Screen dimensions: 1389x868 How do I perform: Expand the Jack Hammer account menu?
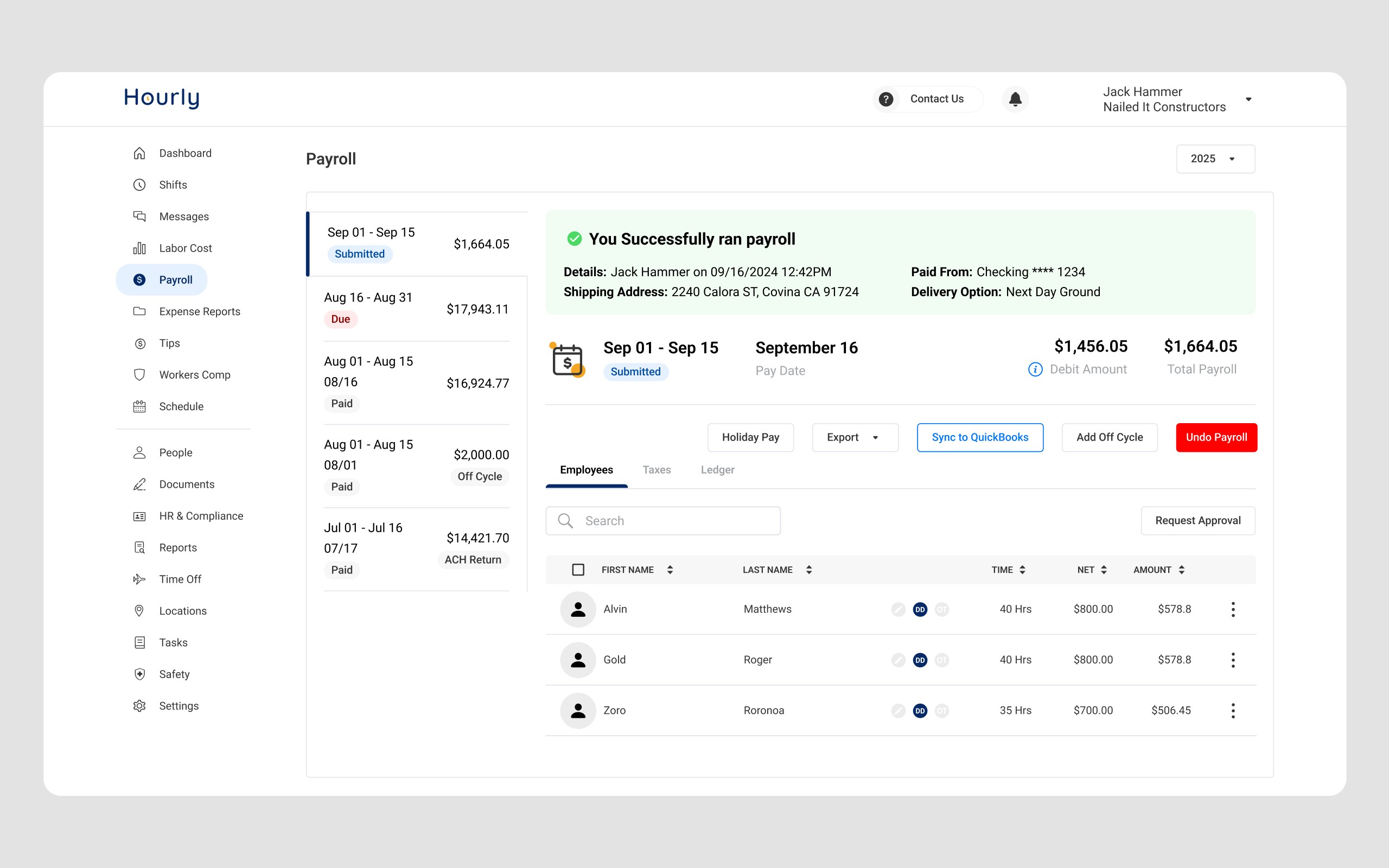(x=1248, y=99)
